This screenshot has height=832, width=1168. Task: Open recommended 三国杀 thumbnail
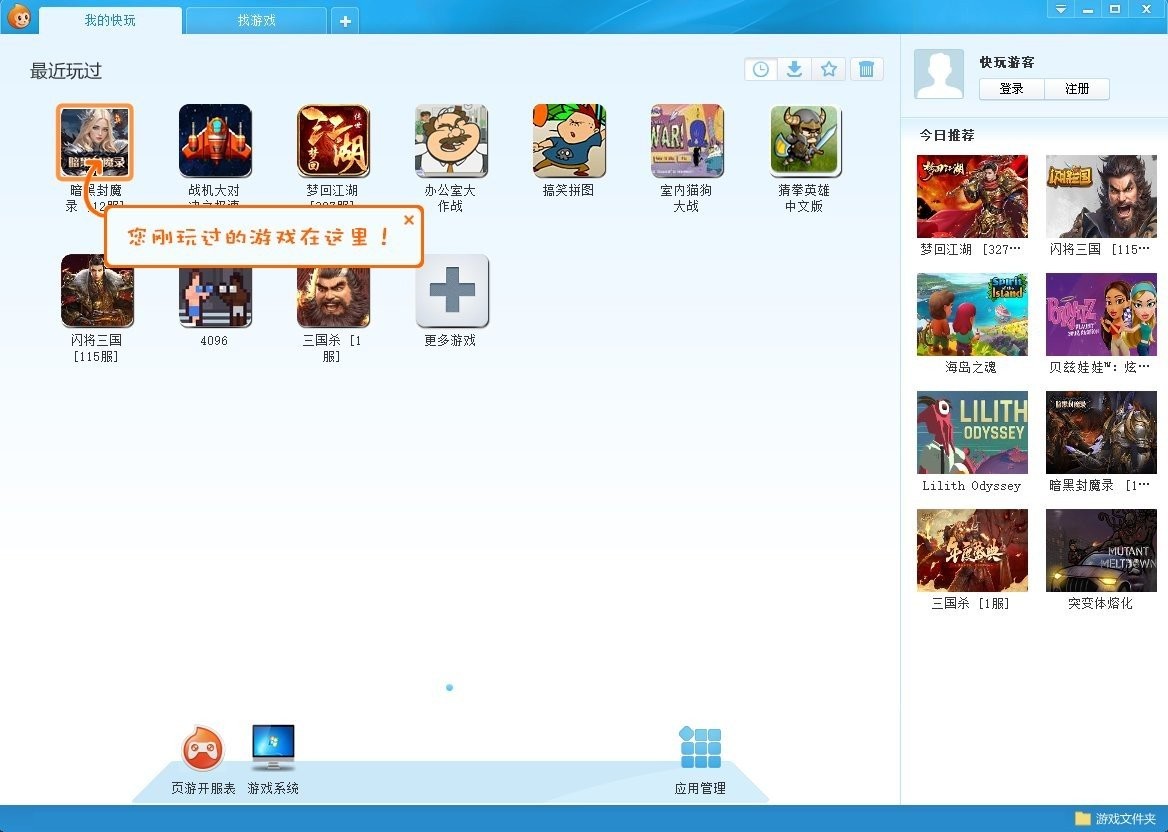(x=972, y=550)
